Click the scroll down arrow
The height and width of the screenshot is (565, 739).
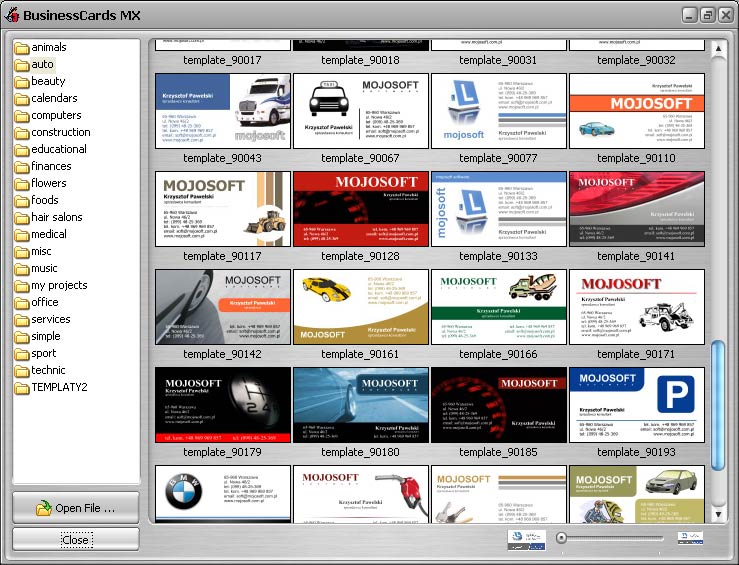(x=718, y=514)
